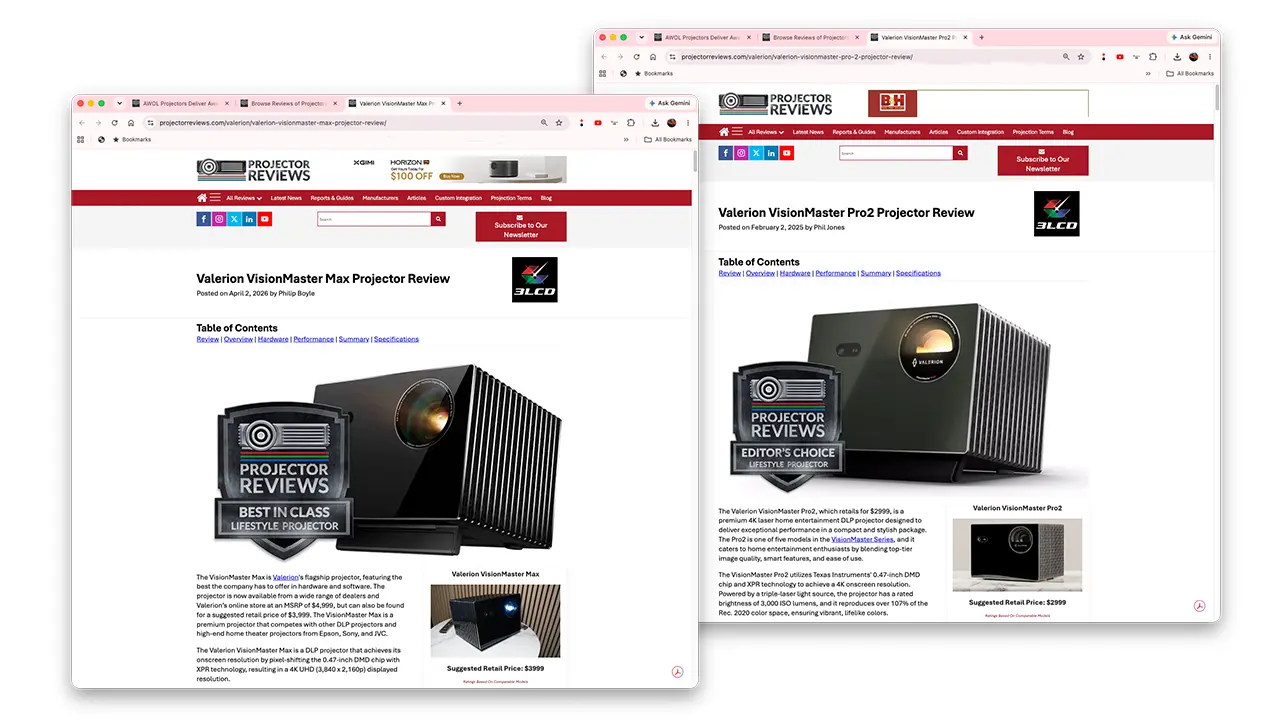Open the tab search chevron in the Max window
Image resolution: width=1280 pixels, height=720 pixels.
[x=119, y=103]
